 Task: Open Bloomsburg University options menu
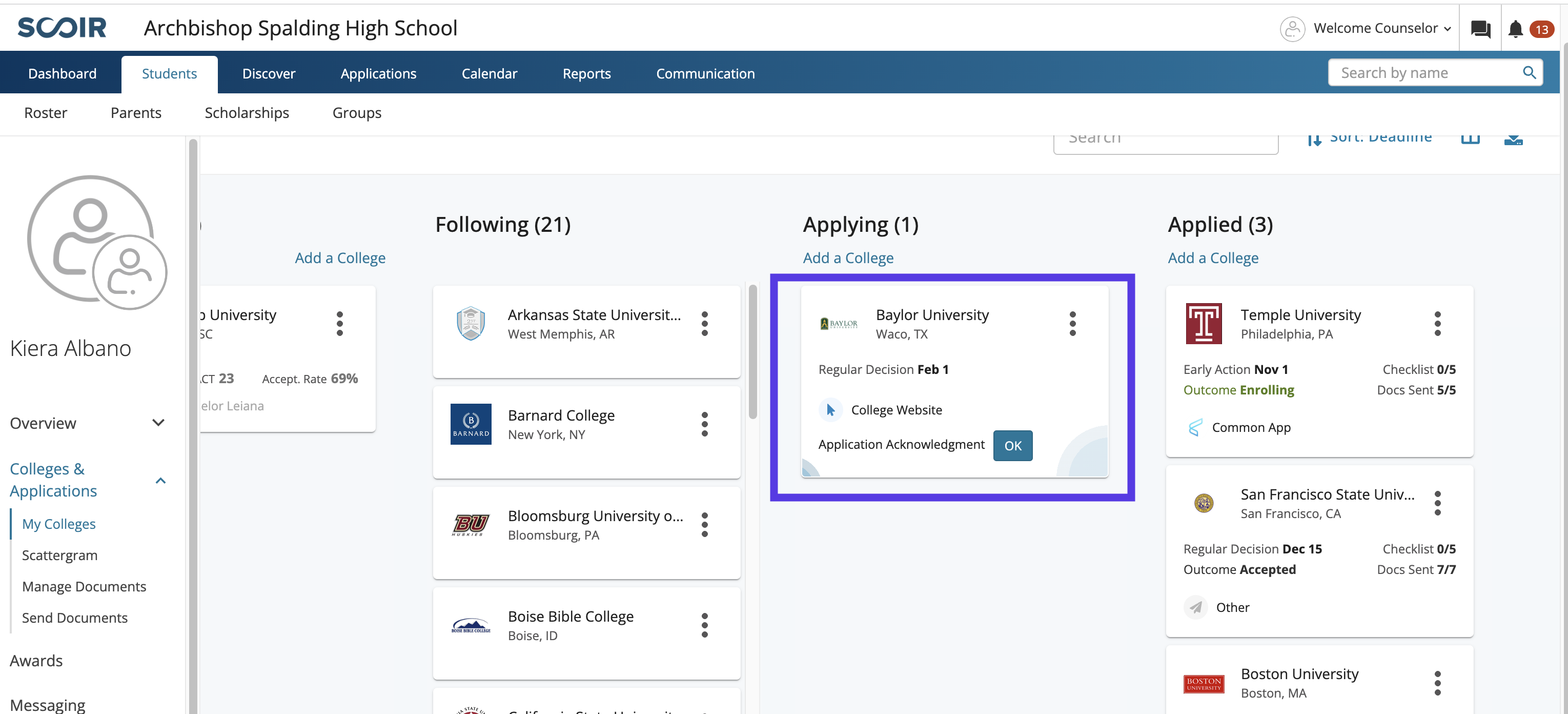point(704,525)
